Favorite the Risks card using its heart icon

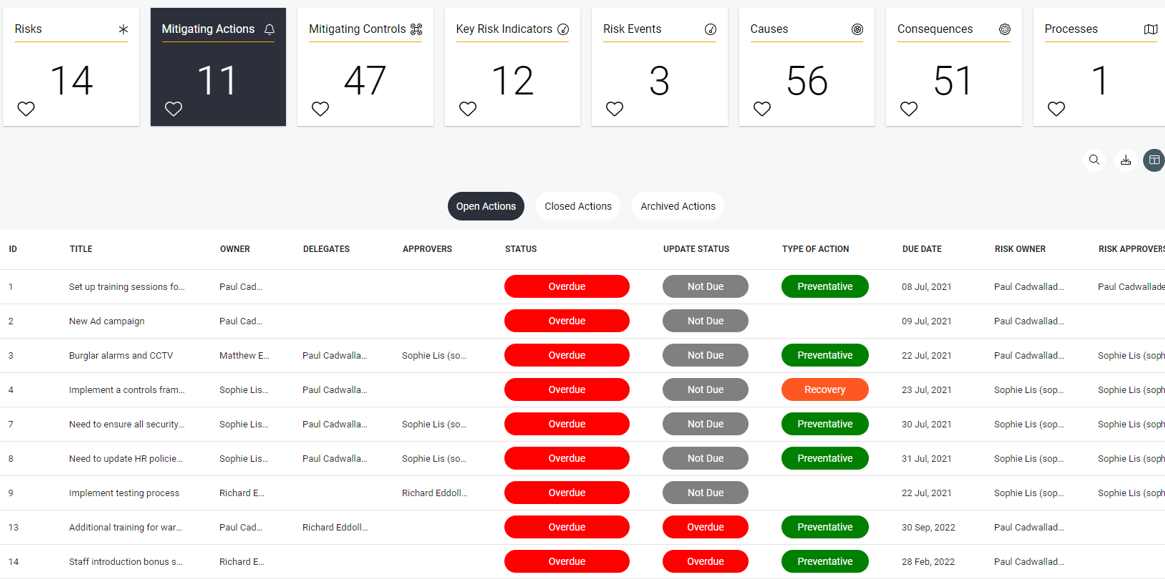coord(26,108)
